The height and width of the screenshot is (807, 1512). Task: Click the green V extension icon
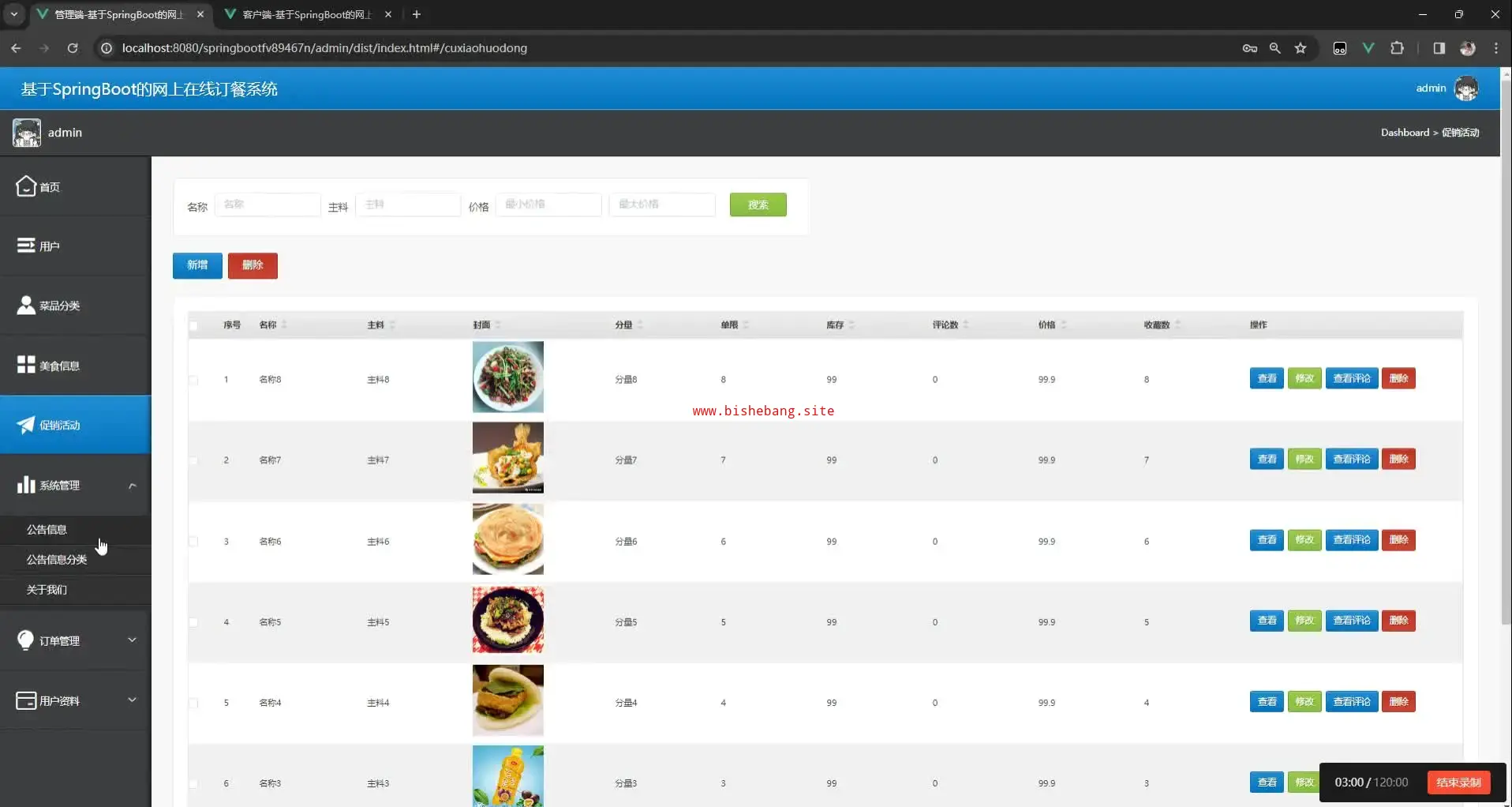click(x=1368, y=48)
